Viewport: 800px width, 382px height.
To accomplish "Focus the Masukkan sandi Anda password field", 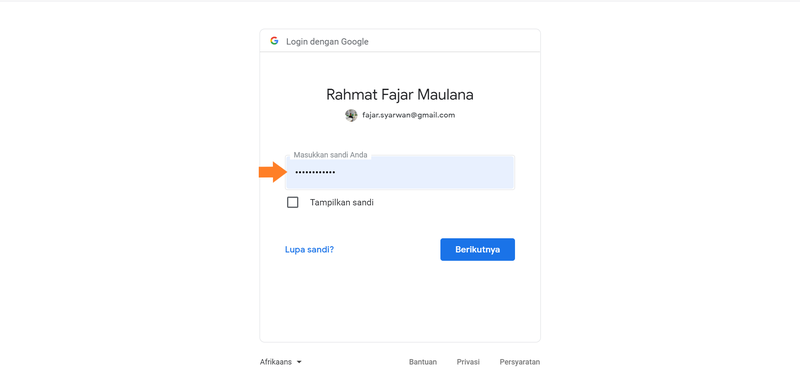I will (x=400, y=172).
